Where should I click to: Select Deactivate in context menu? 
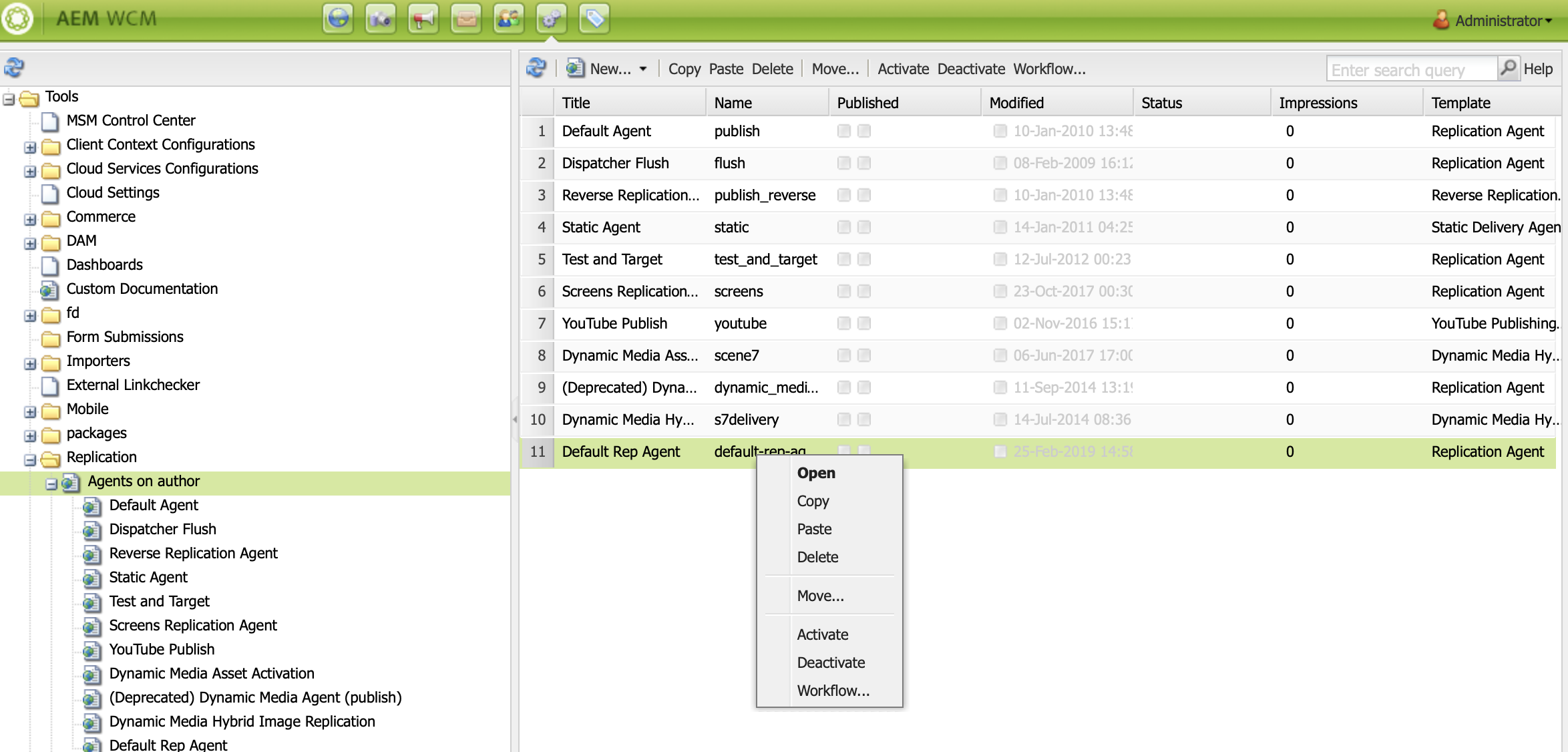coord(831,663)
